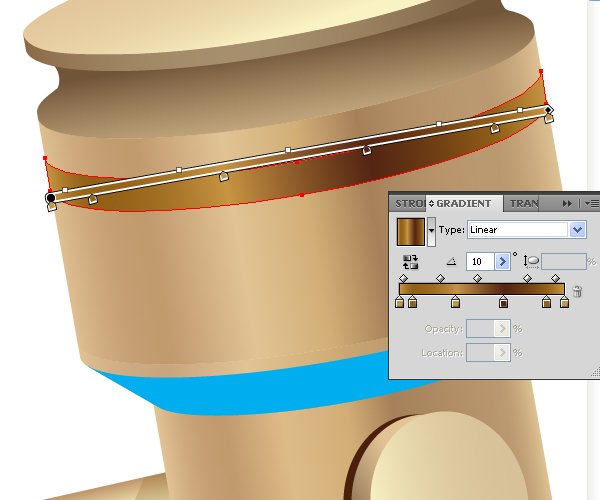Image resolution: width=600 pixels, height=500 pixels.
Task: Click the second midpoint diamond above the slider
Action: pos(440,278)
